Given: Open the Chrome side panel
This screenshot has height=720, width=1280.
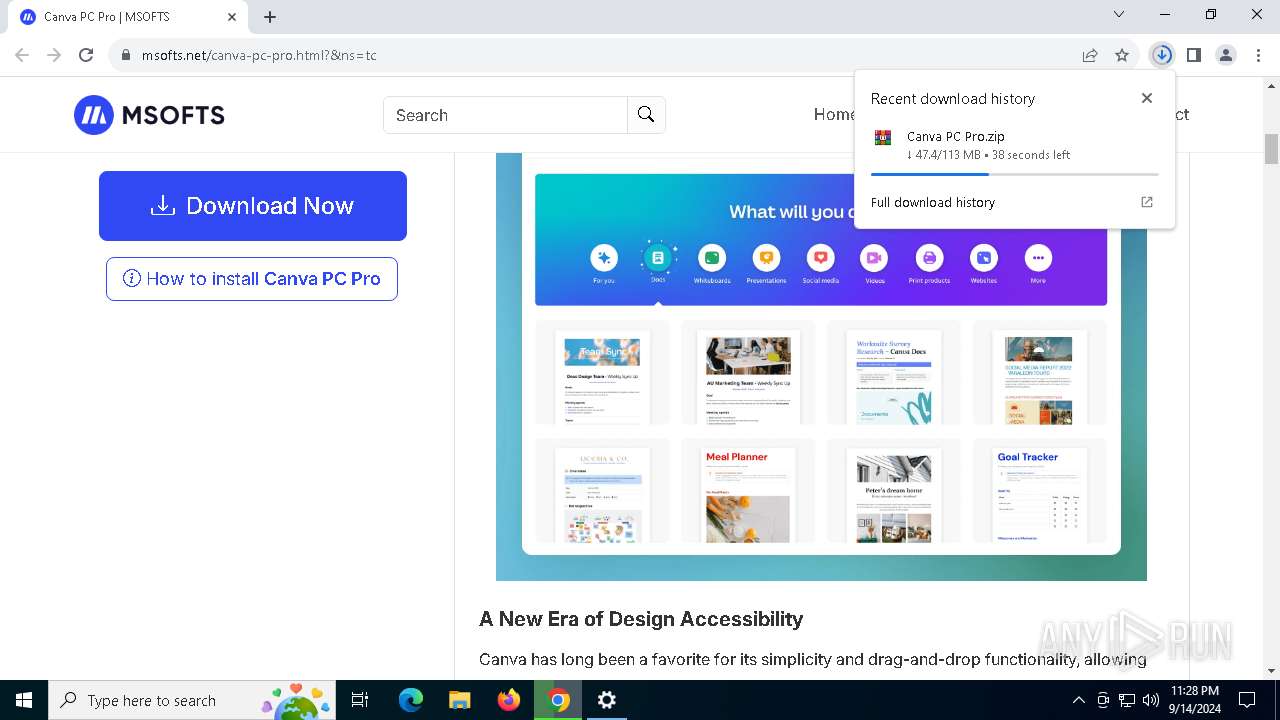Looking at the screenshot, I should (1193, 55).
